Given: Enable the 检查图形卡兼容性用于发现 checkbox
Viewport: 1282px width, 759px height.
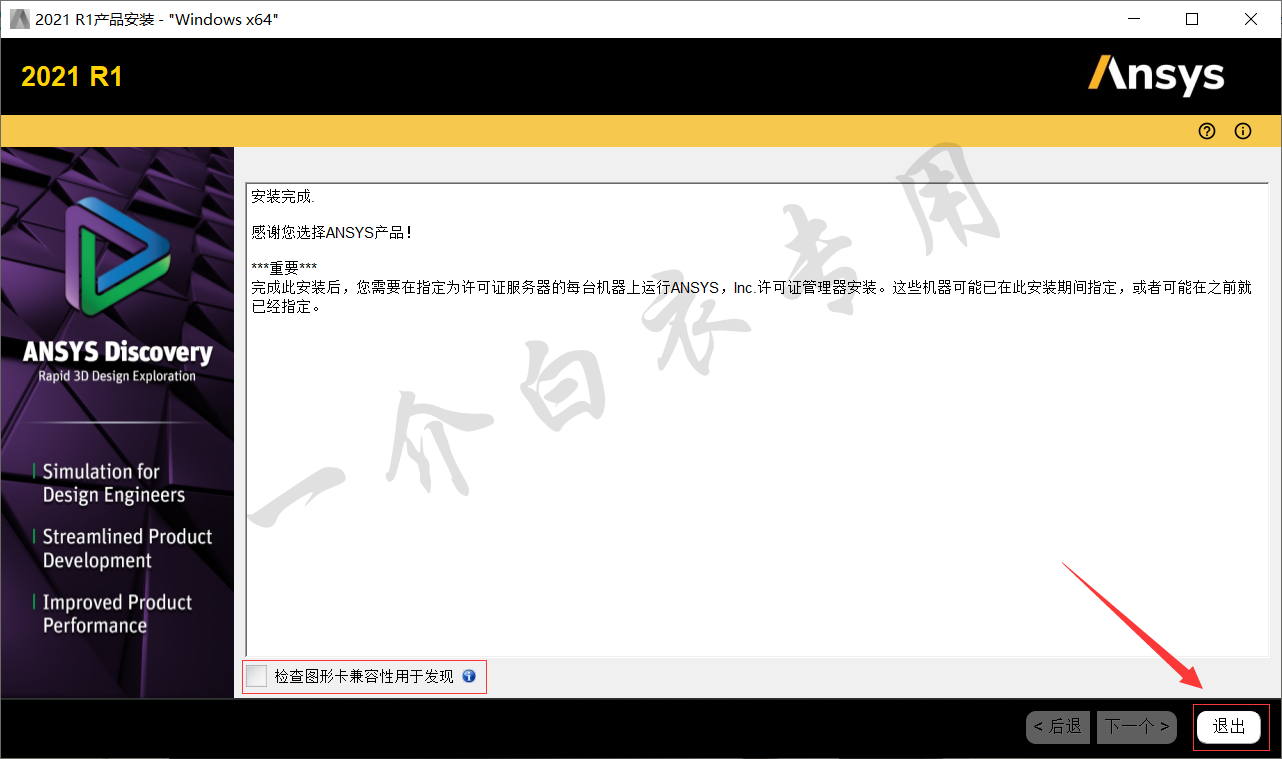Looking at the screenshot, I should pos(257,677).
